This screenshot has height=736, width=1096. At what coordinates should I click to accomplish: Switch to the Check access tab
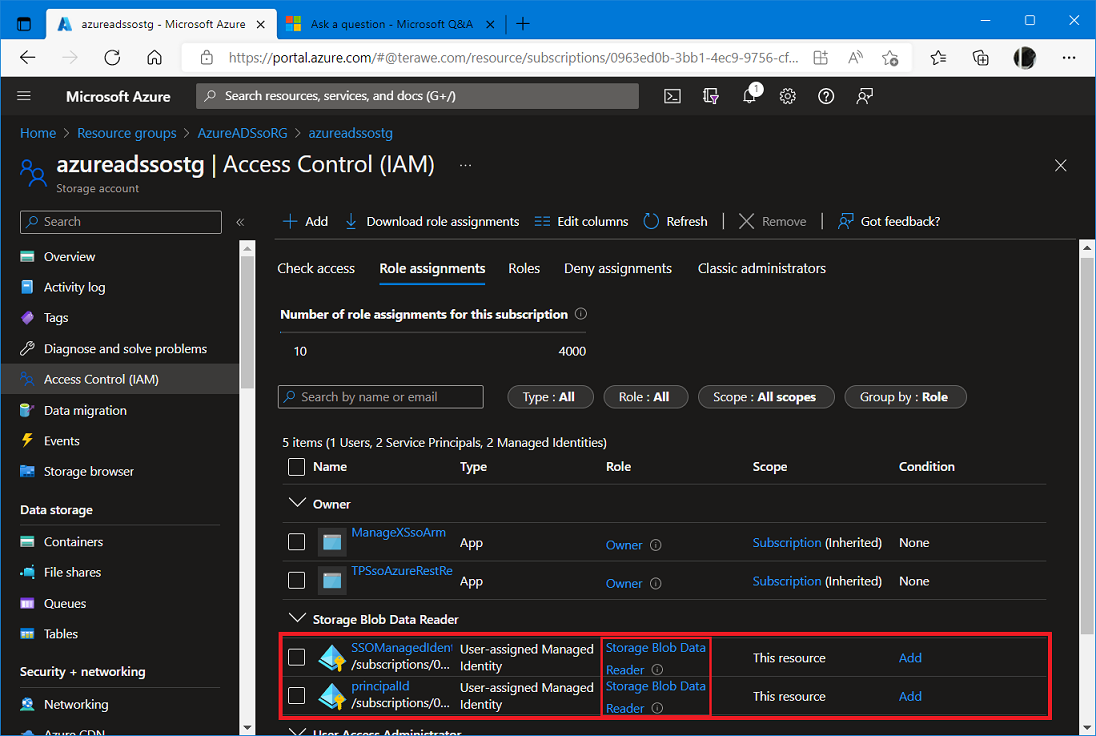point(316,268)
